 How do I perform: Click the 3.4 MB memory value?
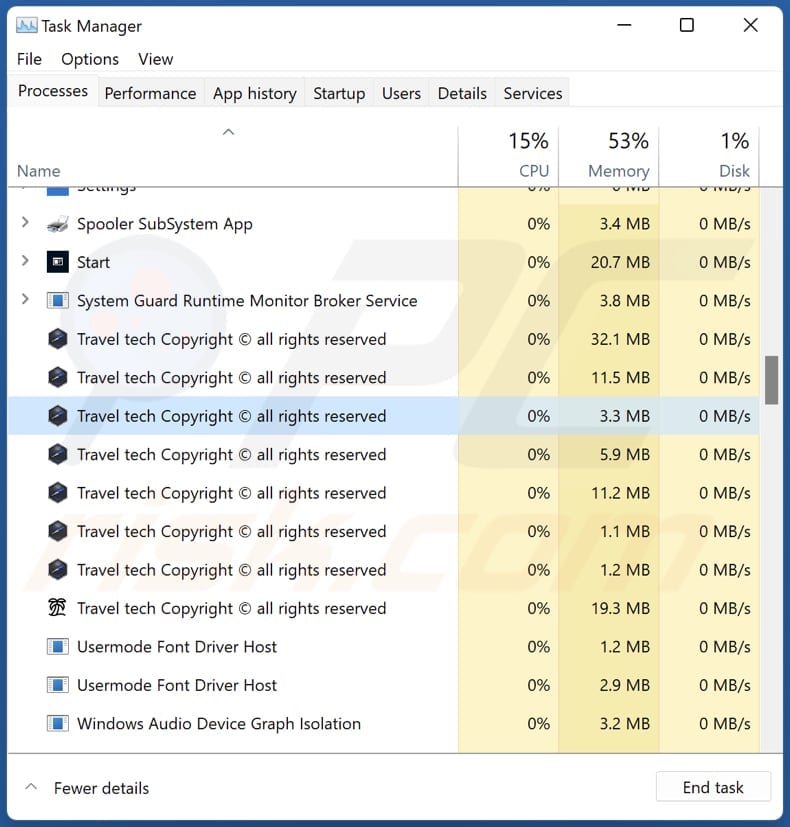[x=624, y=224]
